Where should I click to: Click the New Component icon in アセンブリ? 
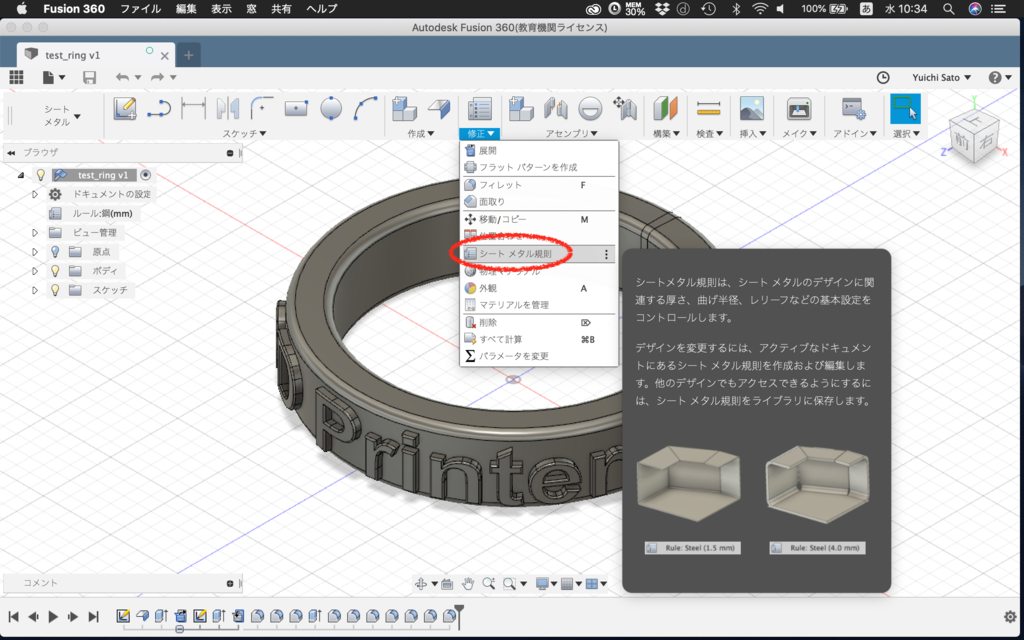521,108
